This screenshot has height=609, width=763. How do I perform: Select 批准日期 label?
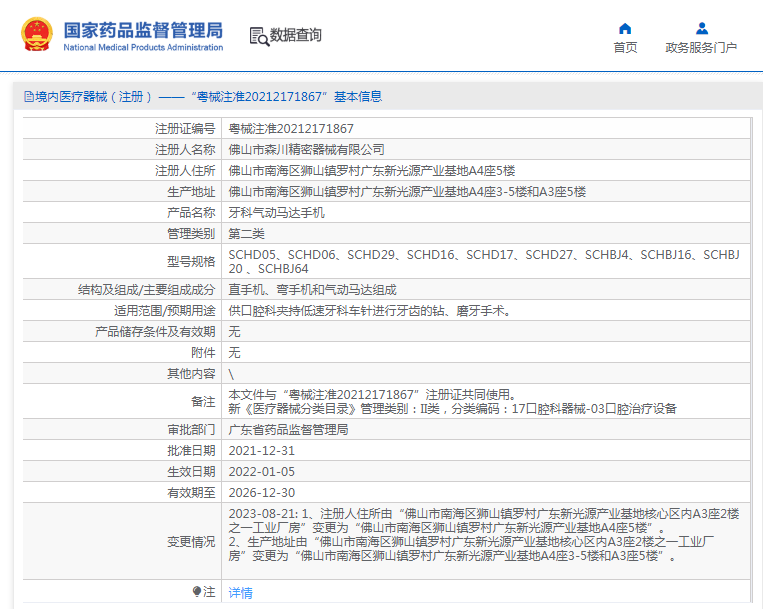point(191,450)
